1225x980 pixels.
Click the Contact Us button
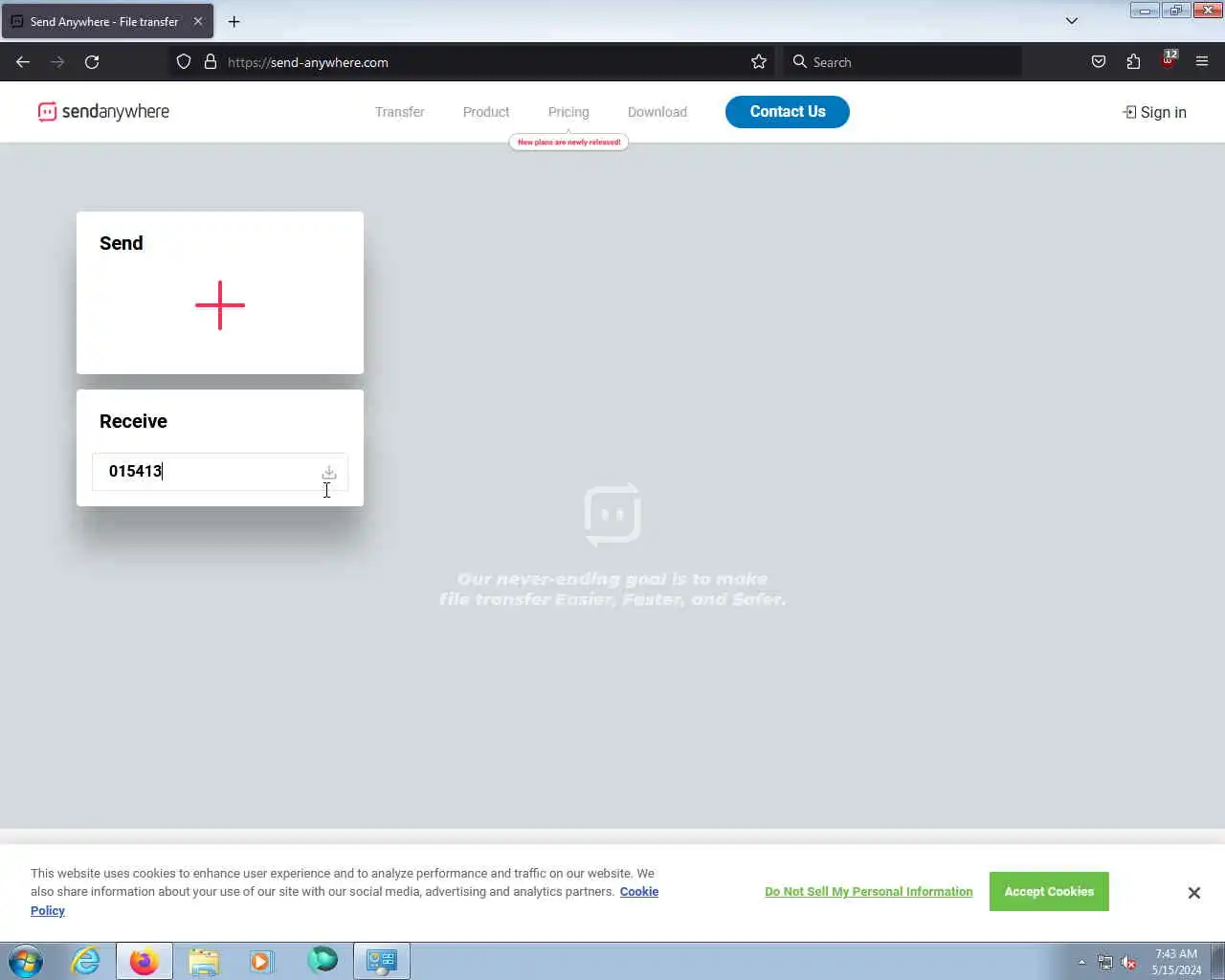tap(788, 112)
